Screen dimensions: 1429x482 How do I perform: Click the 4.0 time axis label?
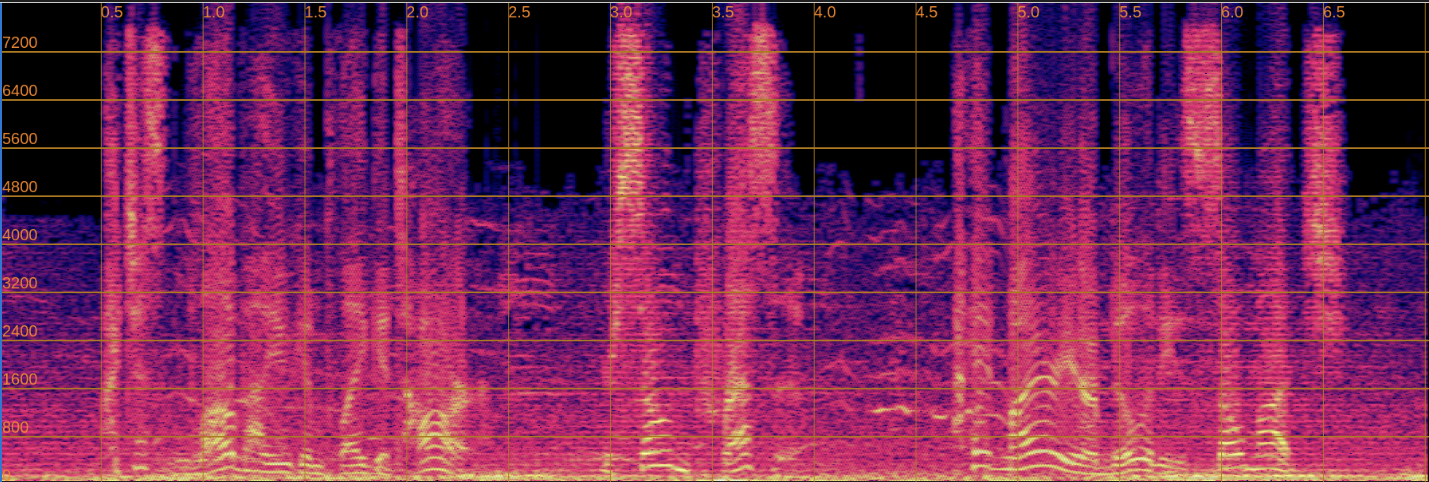(826, 12)
